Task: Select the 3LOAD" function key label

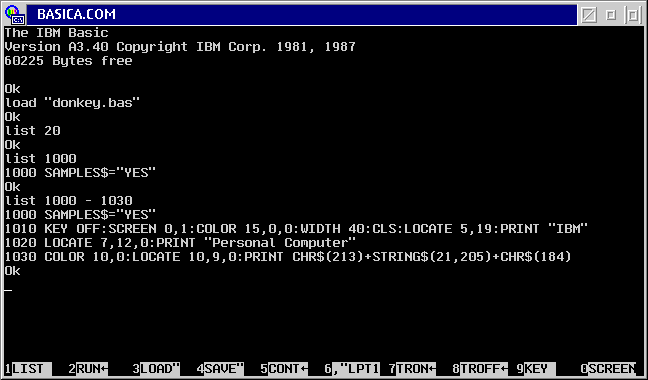Action: click(x=156, y=368)
